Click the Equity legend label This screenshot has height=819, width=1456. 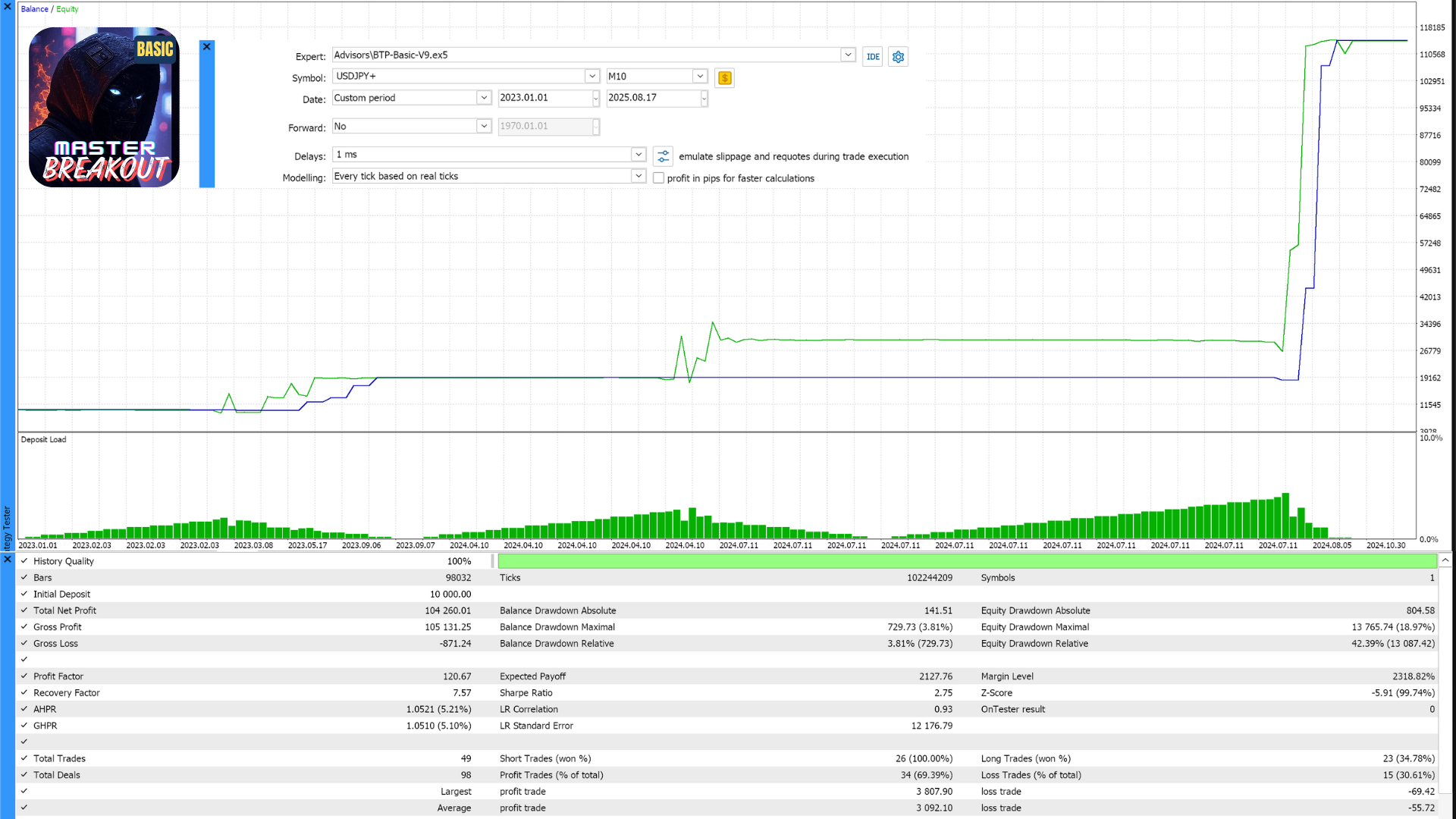tap(67, 9)
